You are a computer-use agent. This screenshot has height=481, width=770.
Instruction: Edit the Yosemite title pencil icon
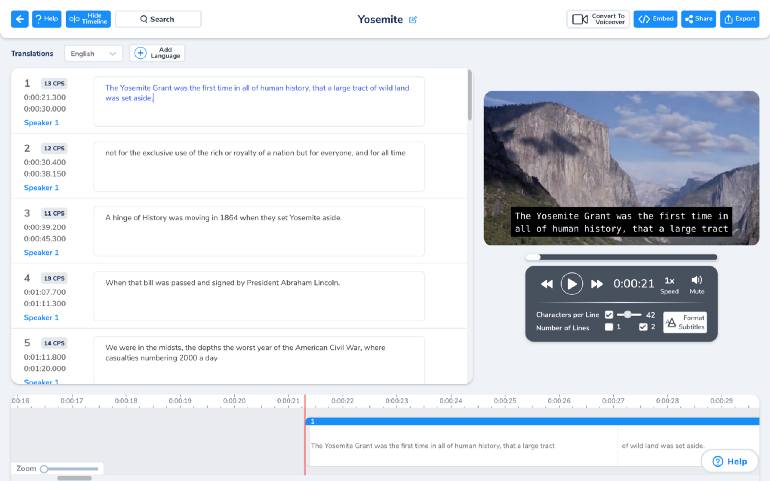413,20
